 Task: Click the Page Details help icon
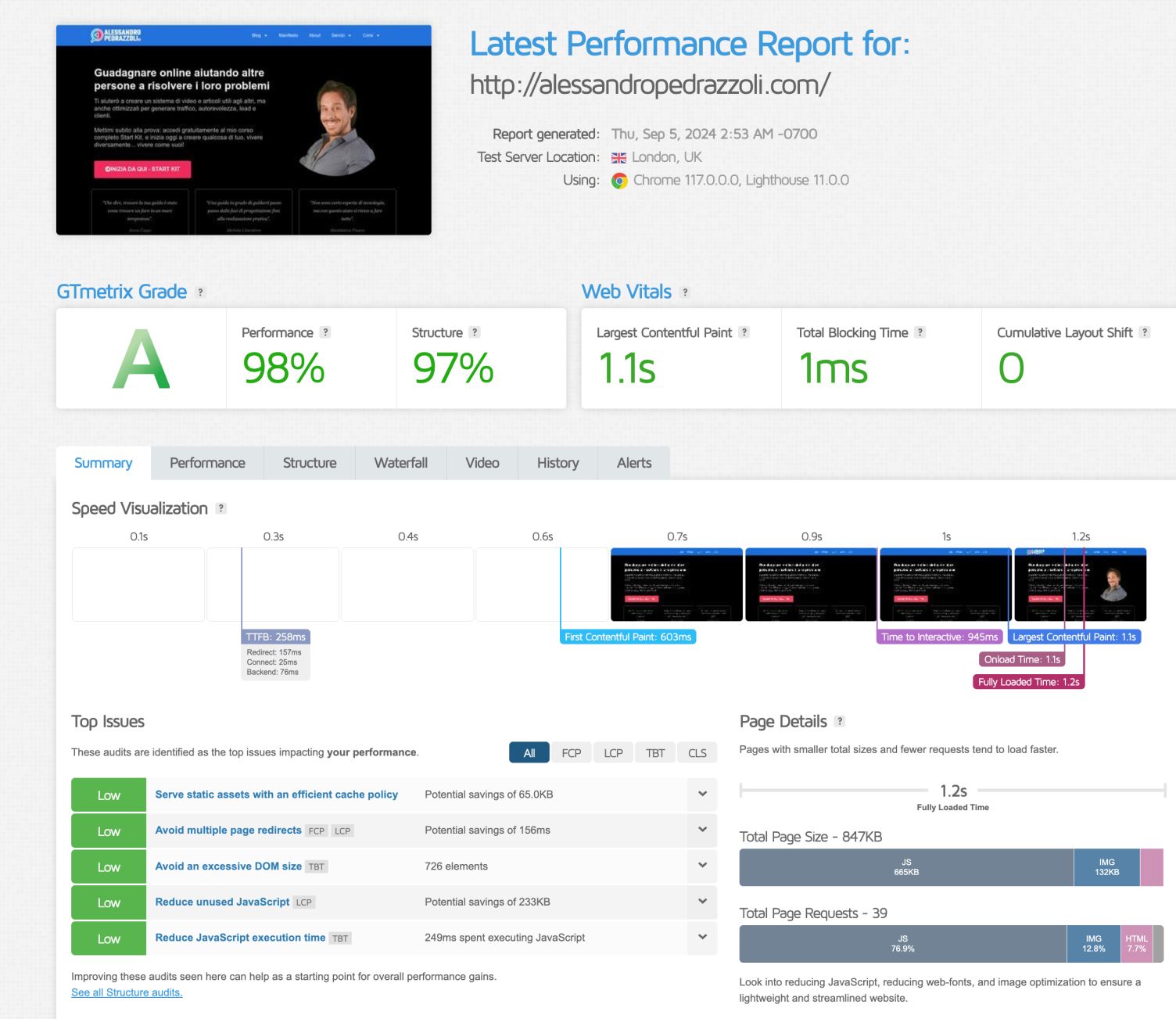[840, 722]
